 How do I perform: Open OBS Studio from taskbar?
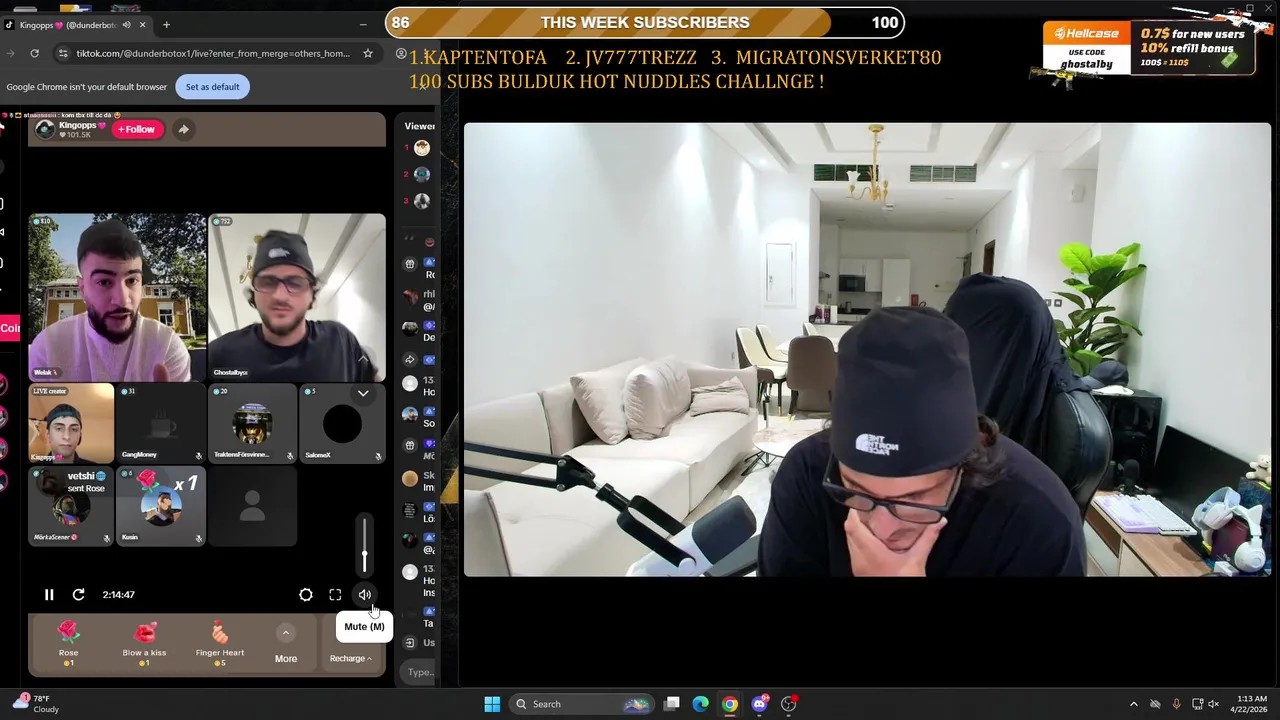[x=789, y=704]
